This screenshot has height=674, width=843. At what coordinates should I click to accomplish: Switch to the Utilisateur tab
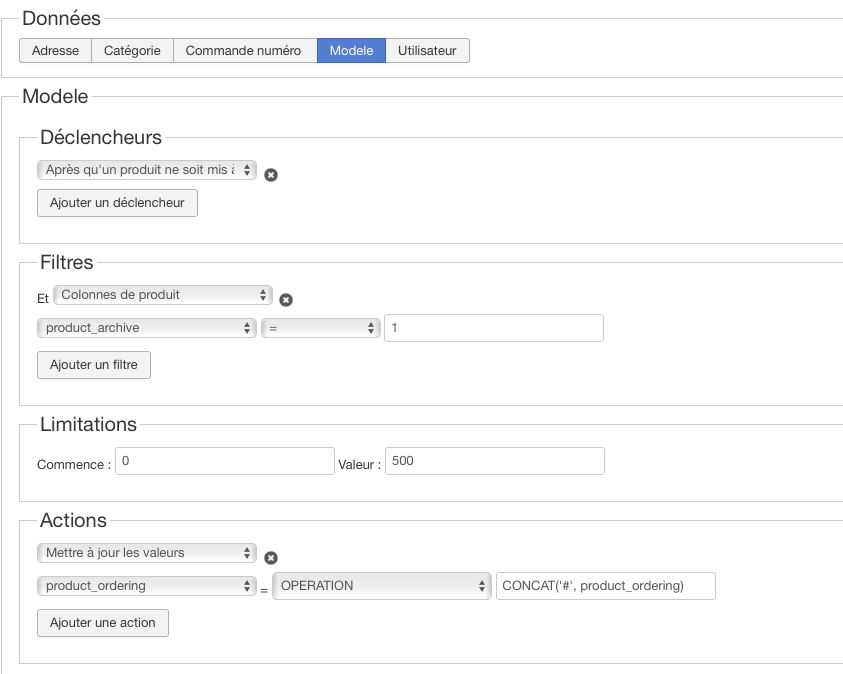tap(427, 50)
